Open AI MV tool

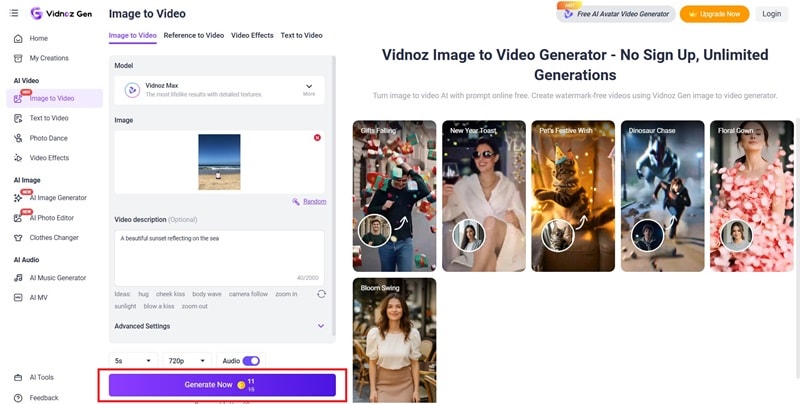[x=38, y=297]
